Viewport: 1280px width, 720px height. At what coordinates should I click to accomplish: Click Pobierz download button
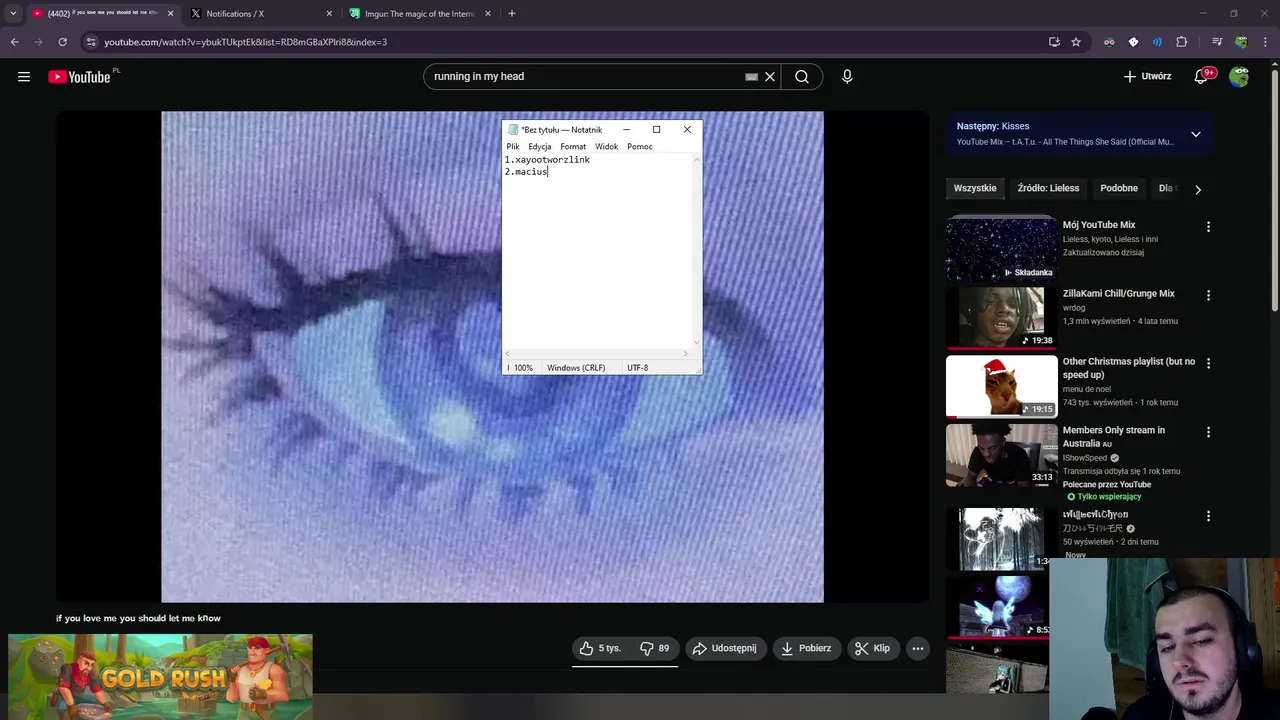tap(806, 648)
